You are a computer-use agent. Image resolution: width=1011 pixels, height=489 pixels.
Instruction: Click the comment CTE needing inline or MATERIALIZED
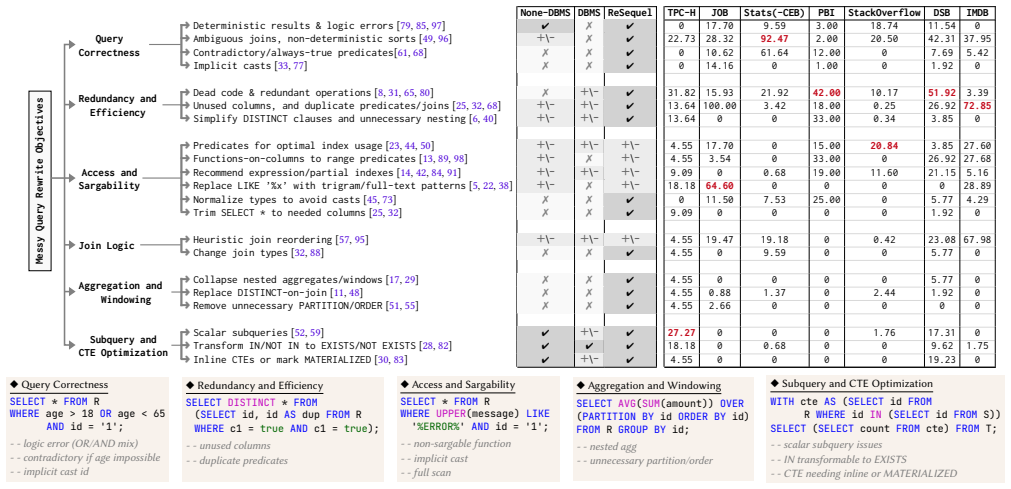click(x=864, y=474)
